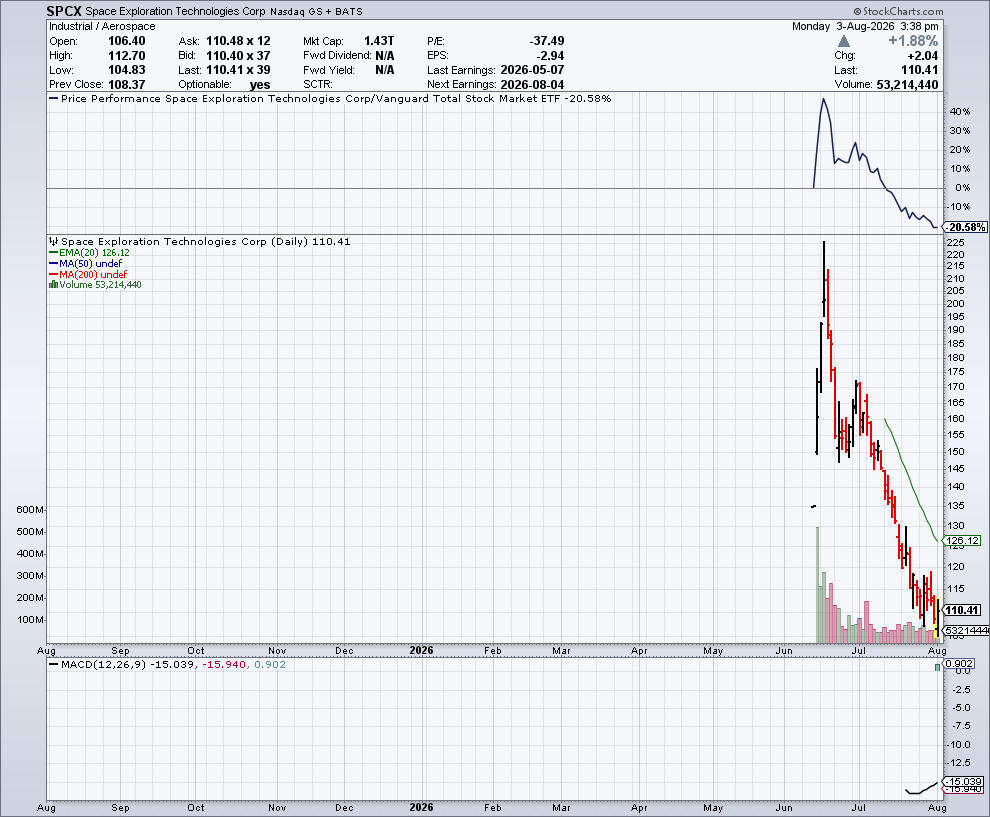
Task: Click the volume bars icon in the legend
Action: click(x=54, y=285)
